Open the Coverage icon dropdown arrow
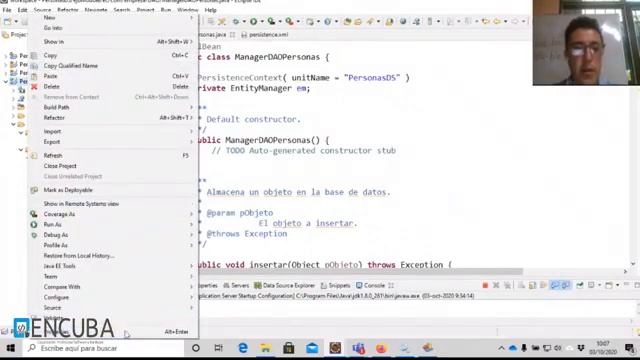Image resolution: width=640 pixels, height=360 pixels. pos(280,21)
